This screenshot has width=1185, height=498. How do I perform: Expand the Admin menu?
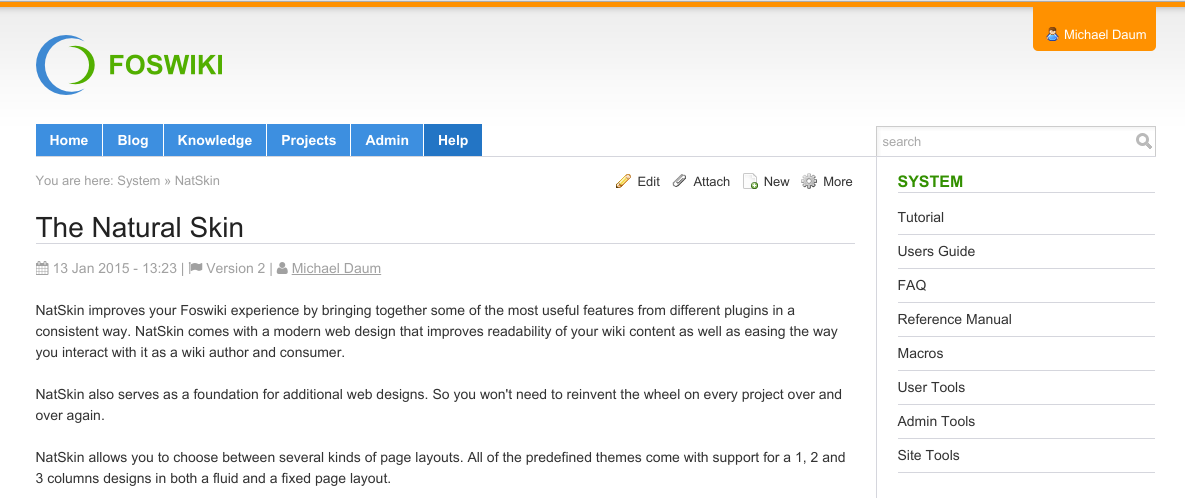pos(387,140)
